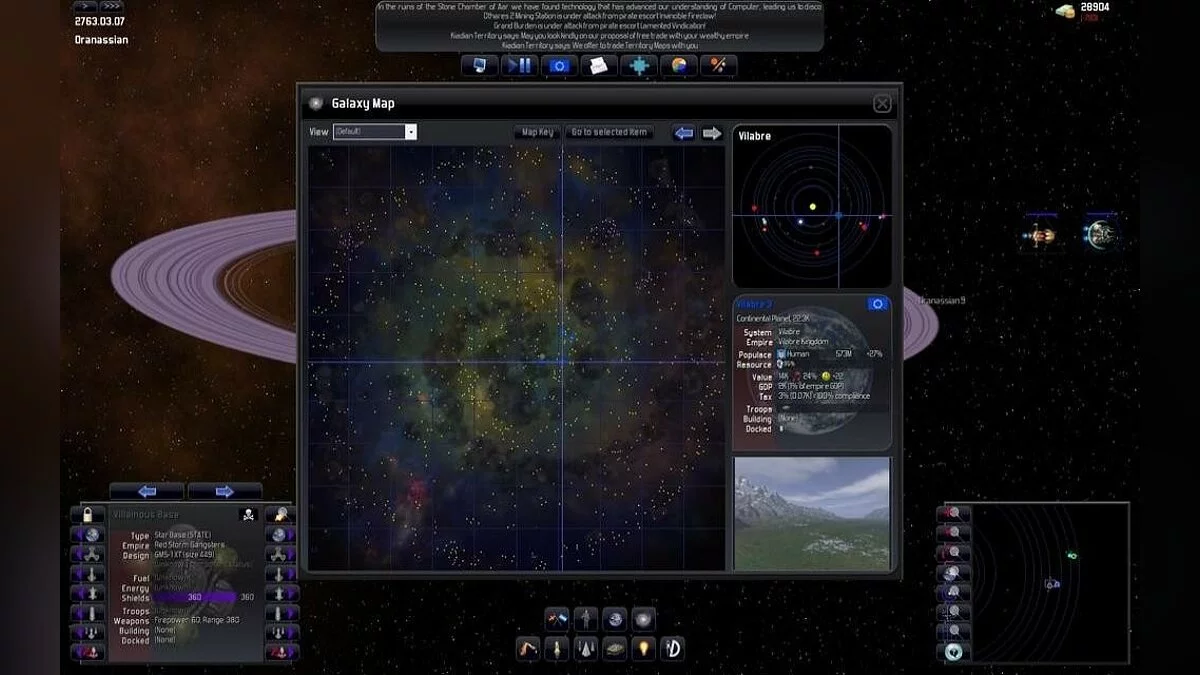Cycle to next space station icon
The image size is (1200, 675).
pyautogui.click(x=281, y=555)
